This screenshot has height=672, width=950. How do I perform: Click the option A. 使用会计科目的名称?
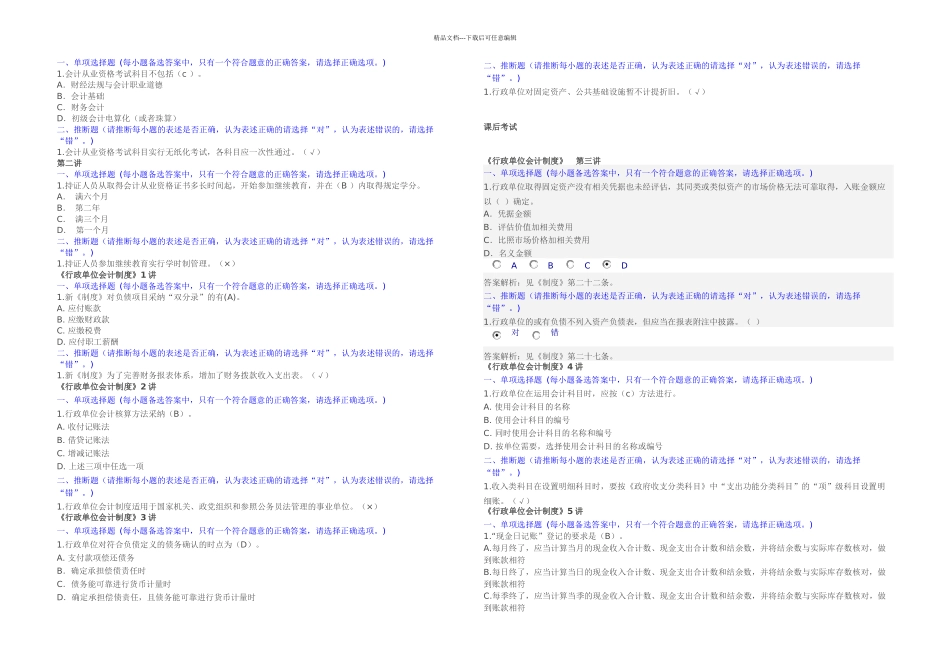[527, 407]
